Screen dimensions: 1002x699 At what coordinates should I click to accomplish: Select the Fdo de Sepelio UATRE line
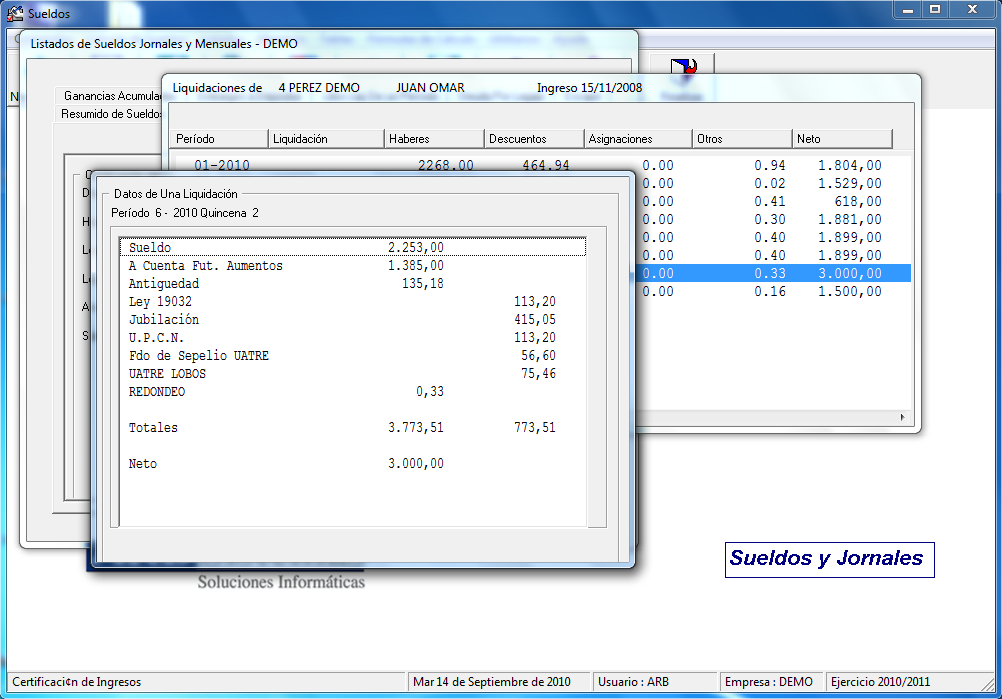point(353,355)
